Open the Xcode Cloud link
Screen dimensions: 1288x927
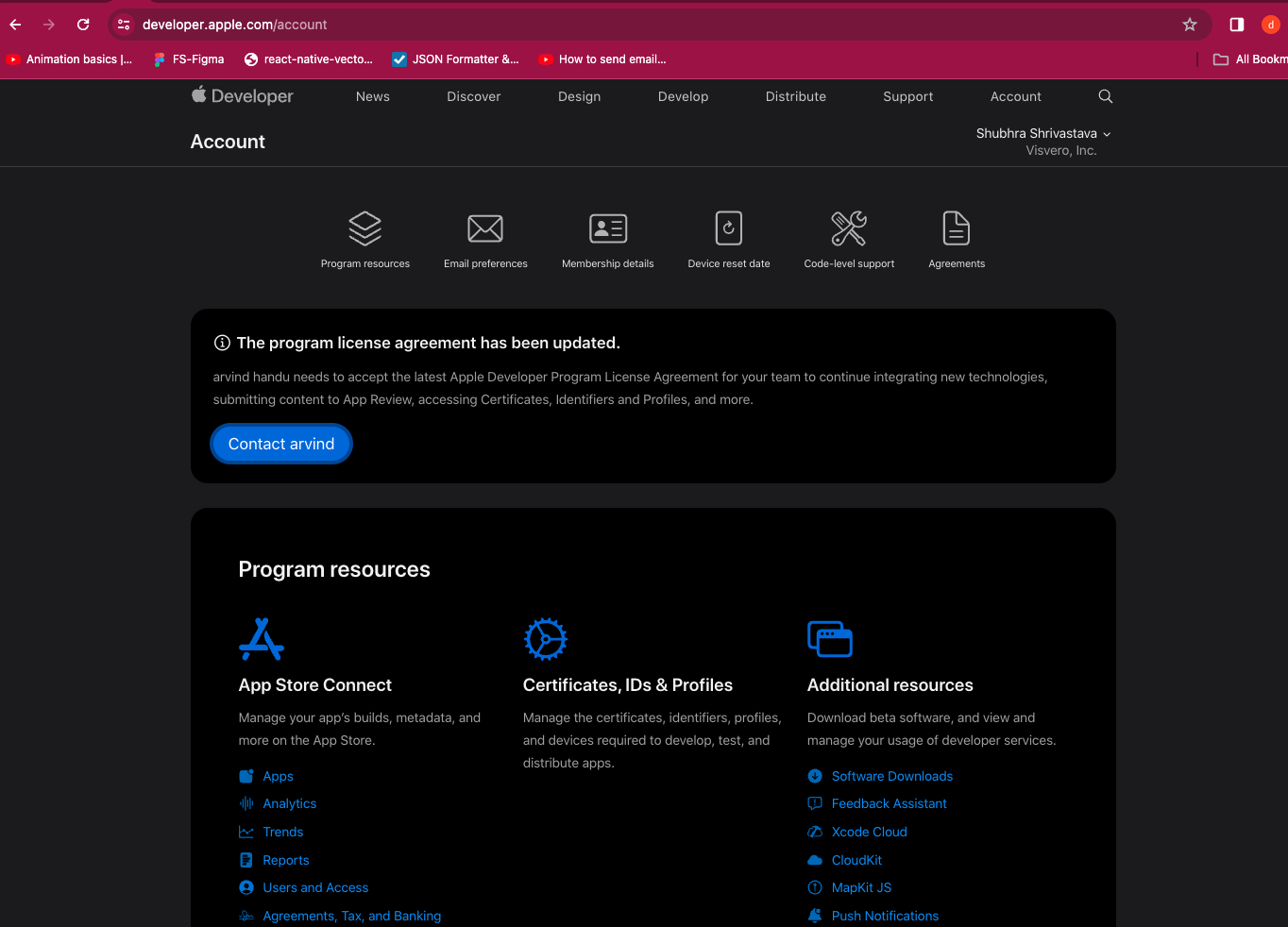(x=869, y=832)
